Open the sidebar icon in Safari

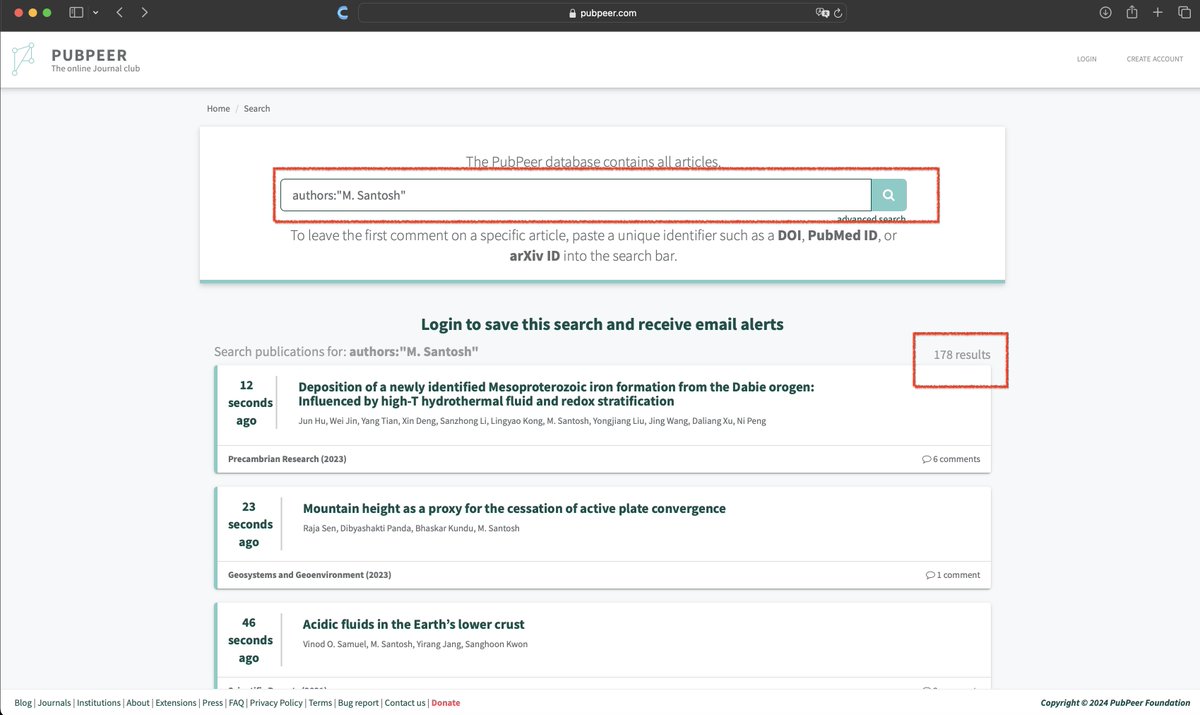coord(75,12)
